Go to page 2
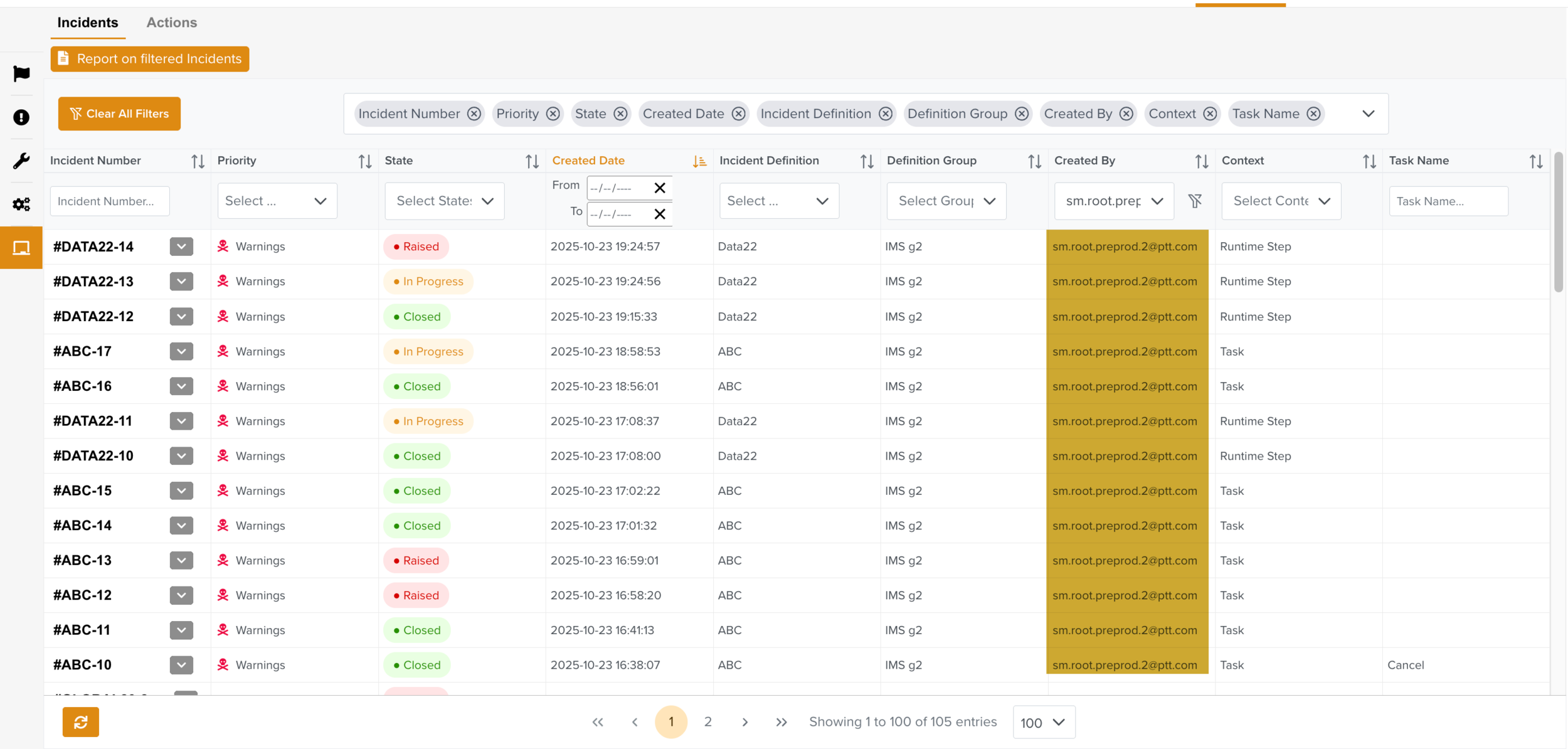 click(x=707, y=722)
